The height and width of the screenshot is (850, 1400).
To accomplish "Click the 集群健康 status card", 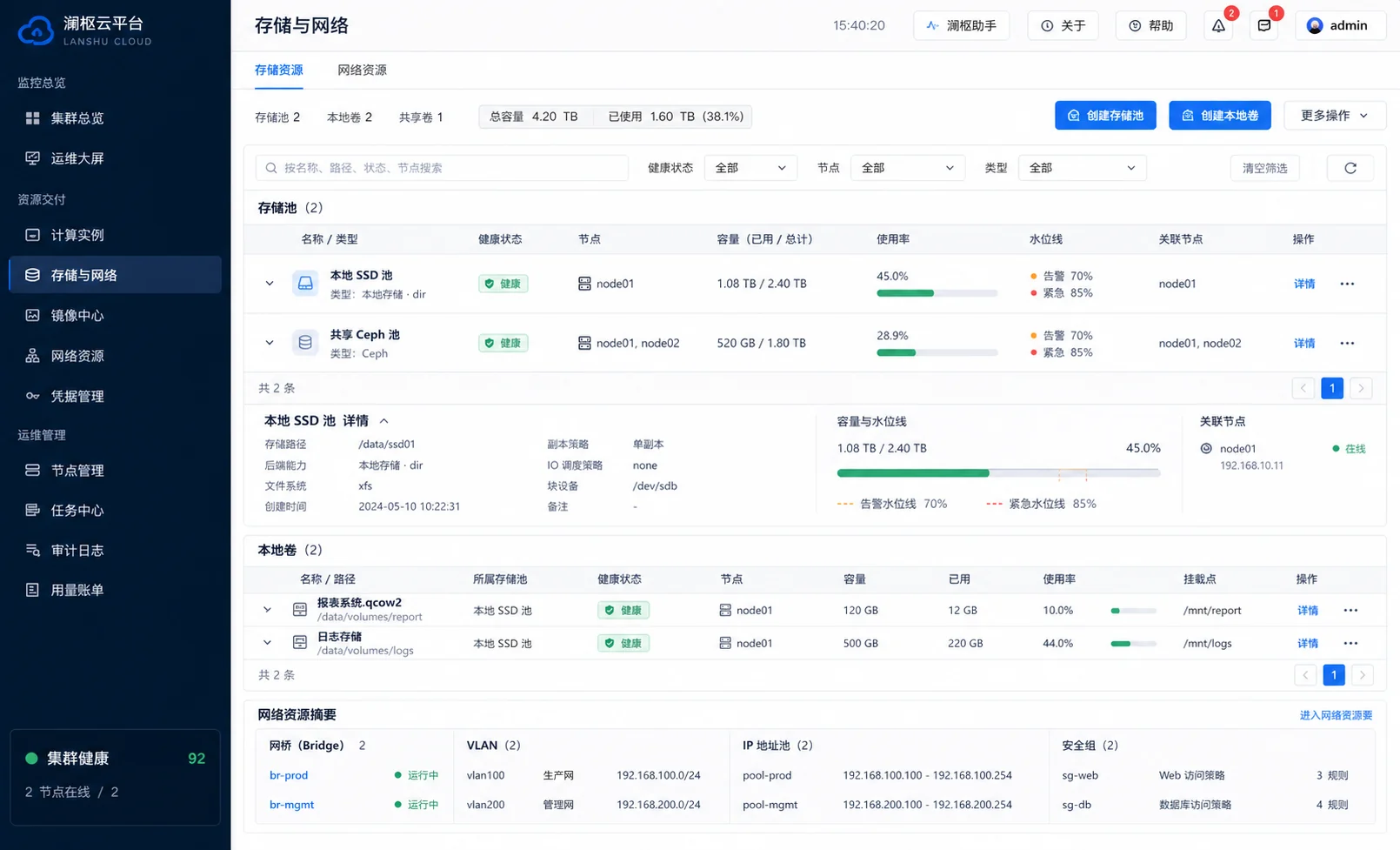I will [x=115, y=777].
